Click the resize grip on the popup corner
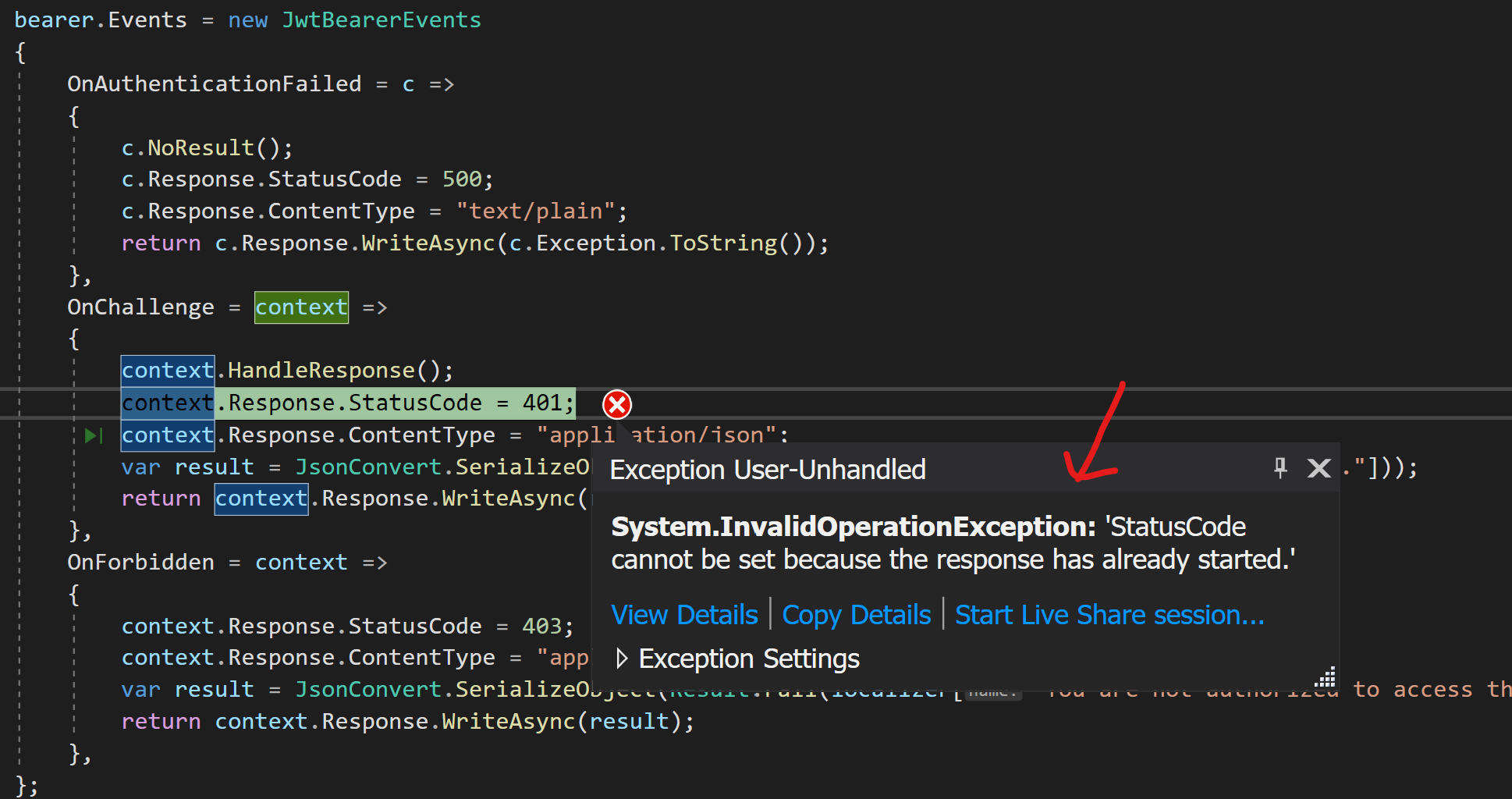1512x799 pixels. click(x=1325, y=678)
